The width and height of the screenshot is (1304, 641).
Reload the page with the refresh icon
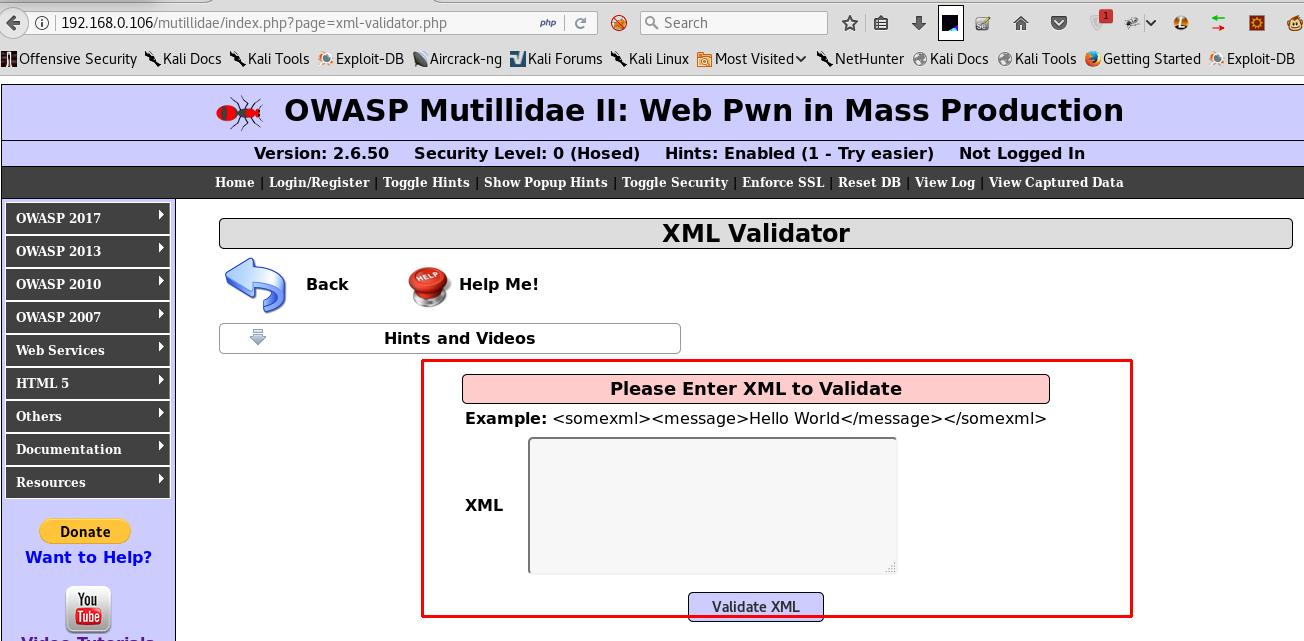coord(580,22)
